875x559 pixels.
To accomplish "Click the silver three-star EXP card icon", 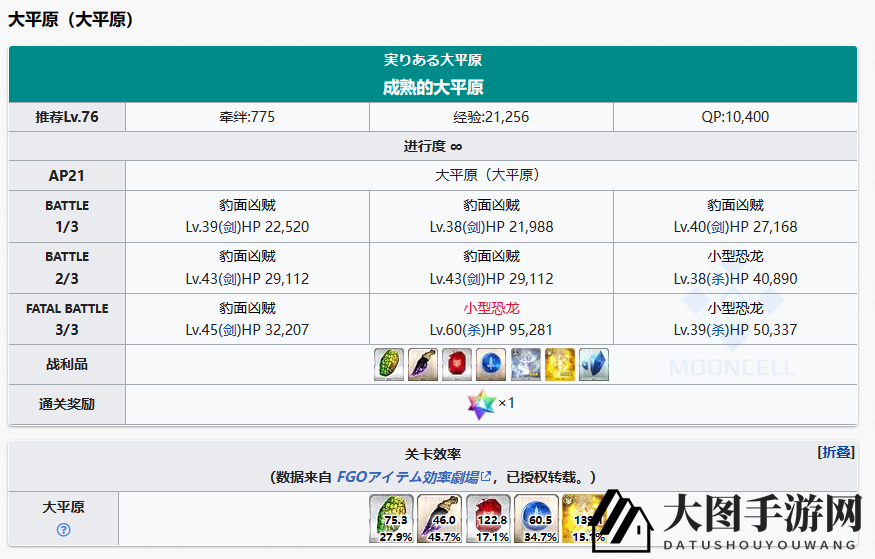I will click(x=526, y=365).
